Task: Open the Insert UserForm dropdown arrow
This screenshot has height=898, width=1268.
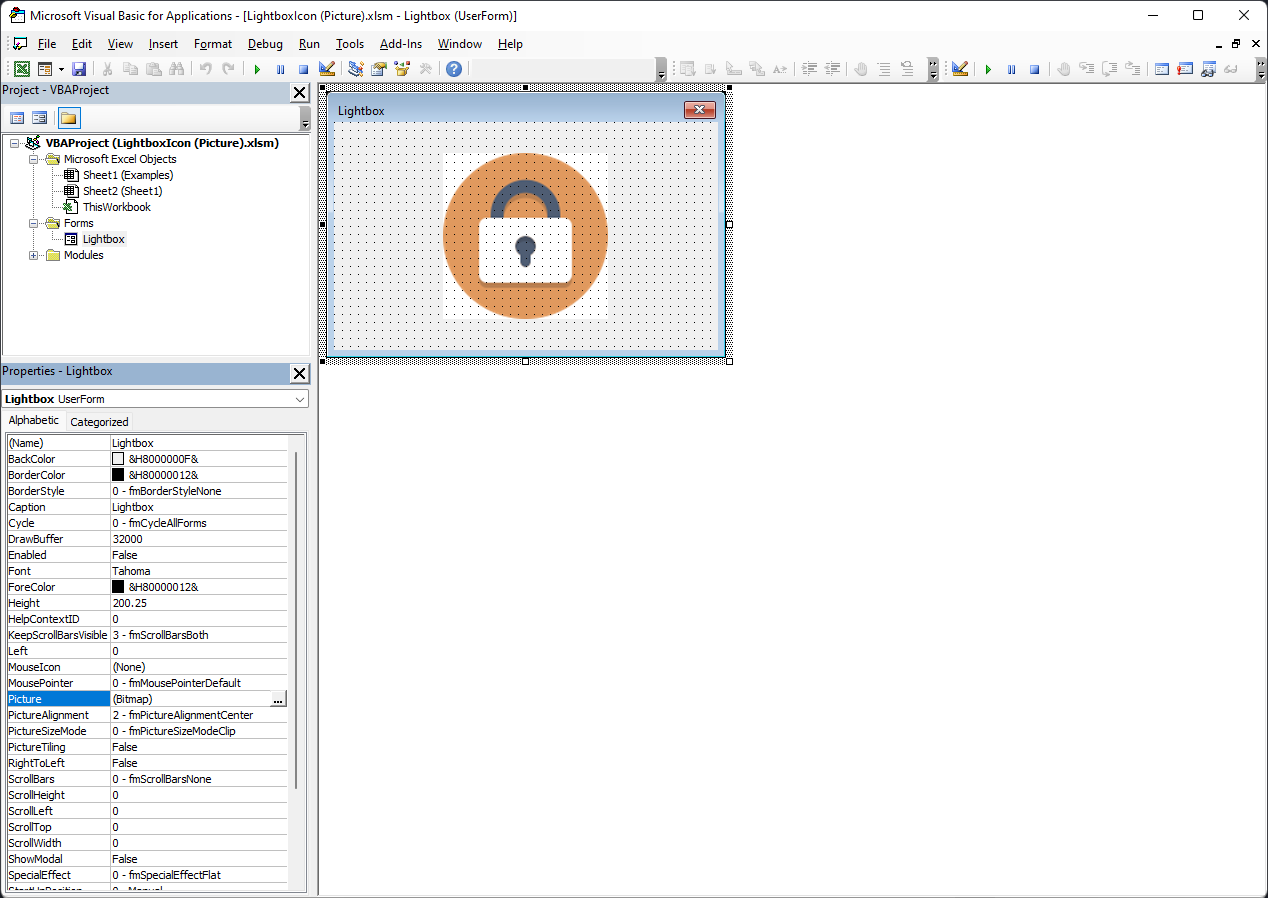Action: pos(61,69)
